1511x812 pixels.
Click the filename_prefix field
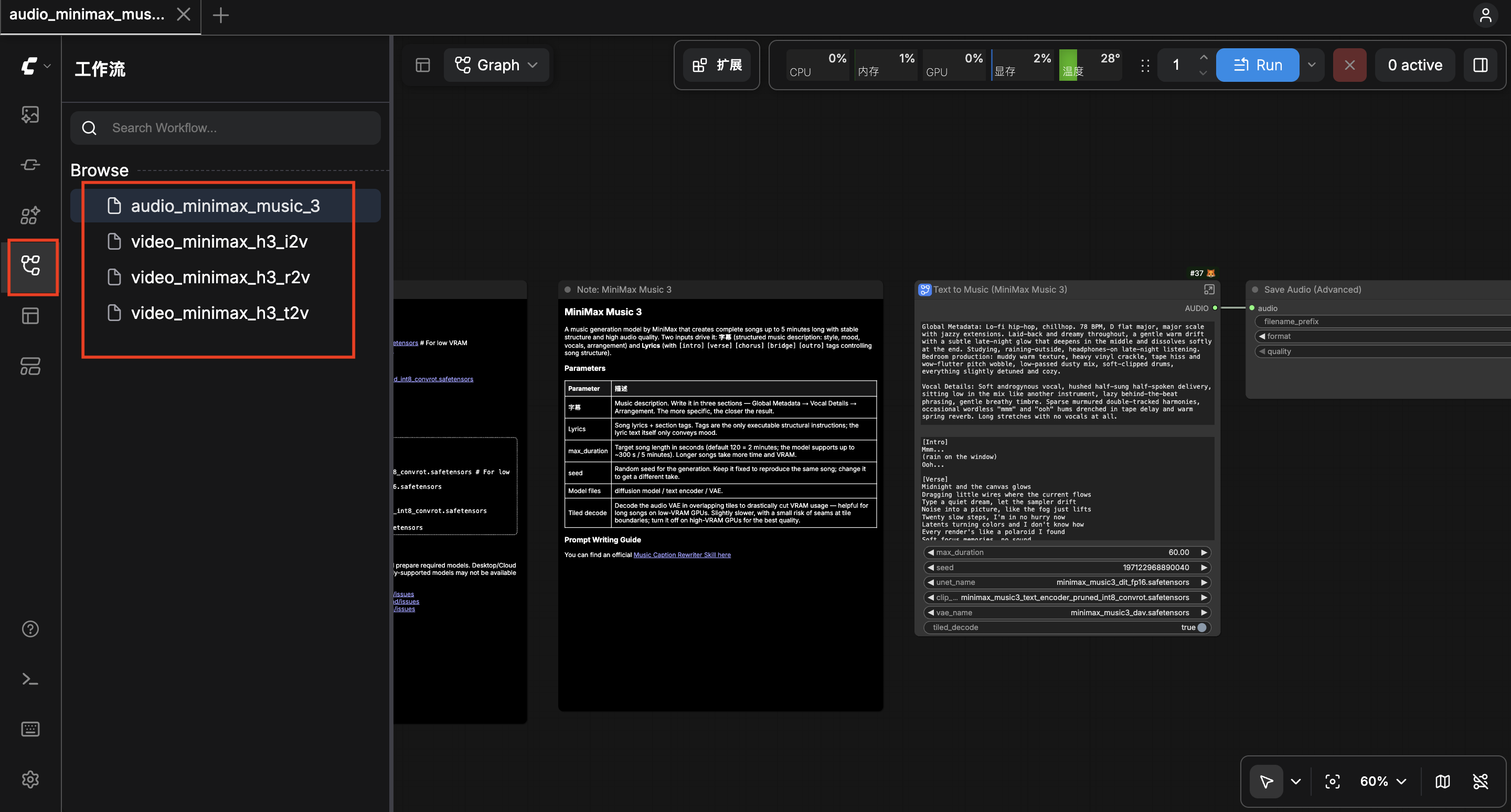click(1382, 321)
